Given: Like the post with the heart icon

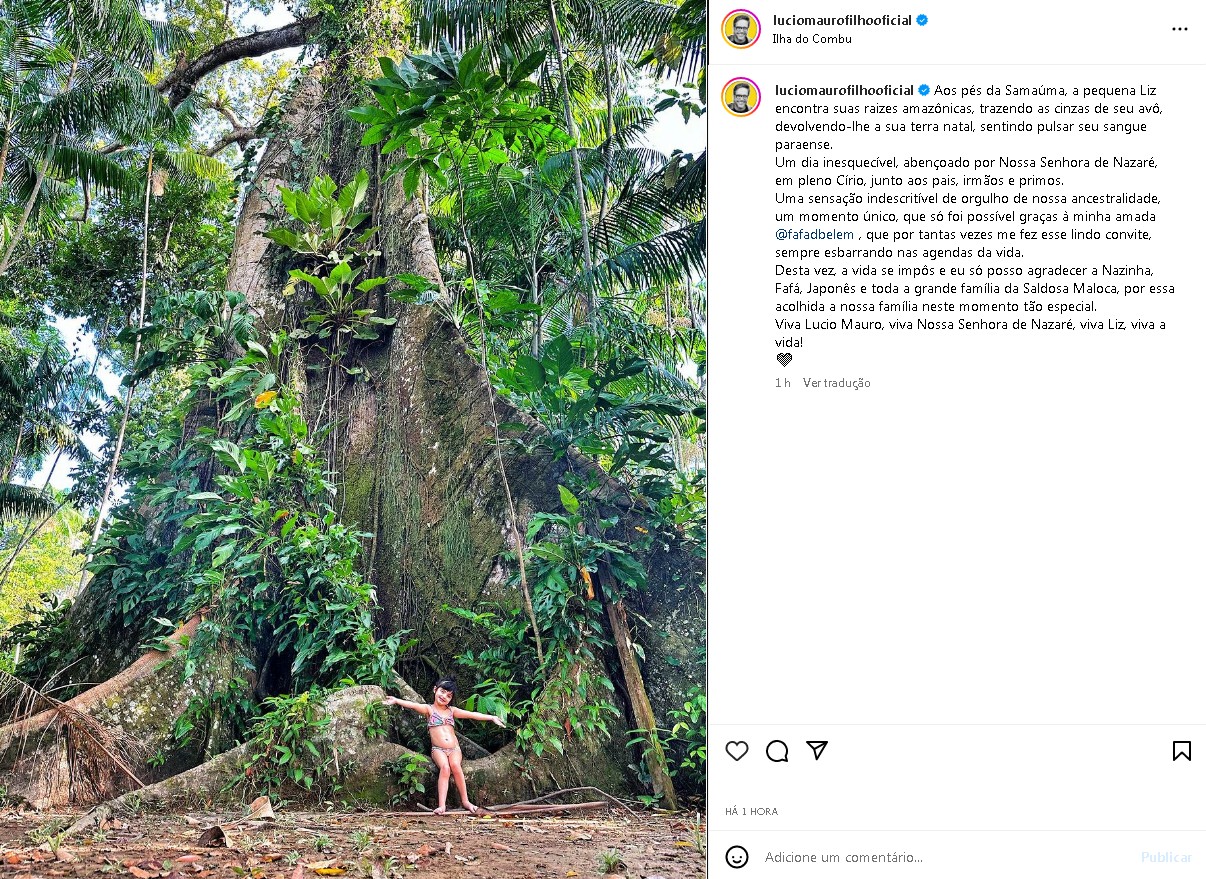Looking at the screenshot, I should coord(737,751).
